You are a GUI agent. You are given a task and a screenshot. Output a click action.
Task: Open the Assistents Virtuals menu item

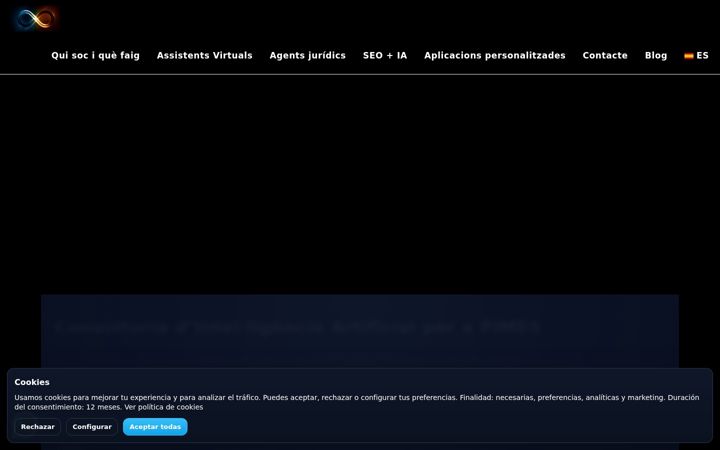point(205,56)
